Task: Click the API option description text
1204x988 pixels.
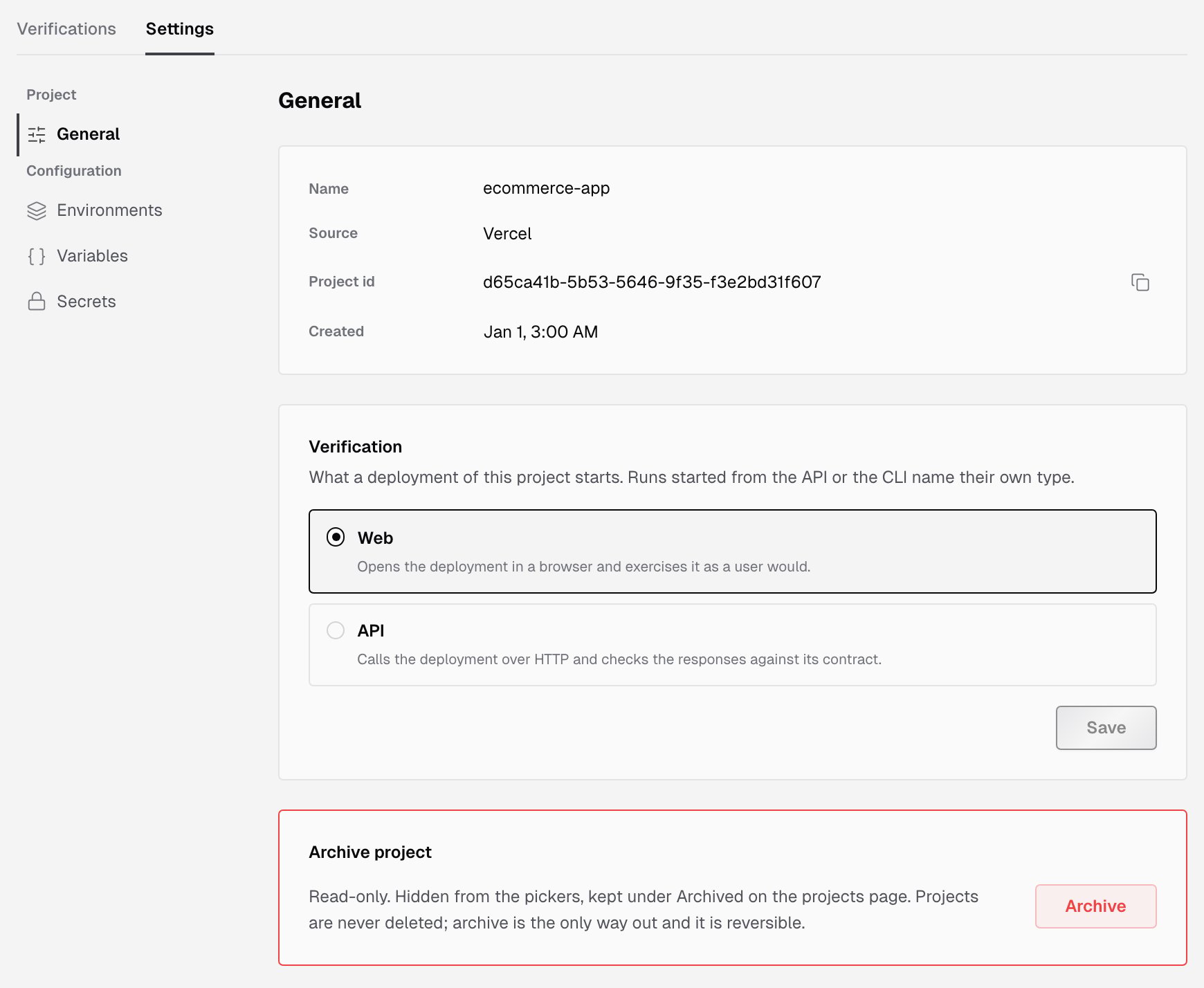Action: tap(619, 659)
